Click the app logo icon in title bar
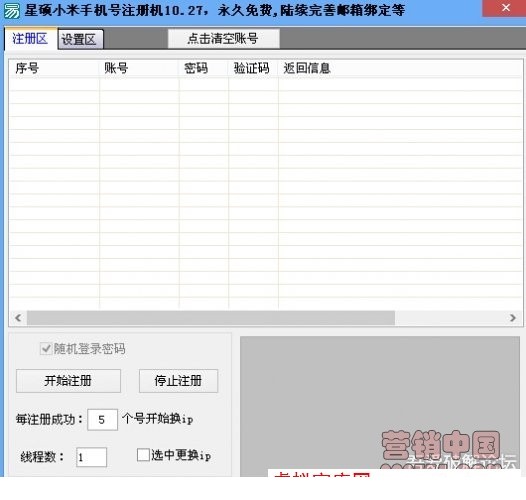The width and height of the screenshot is (526, 500). [x=12, y=10]
